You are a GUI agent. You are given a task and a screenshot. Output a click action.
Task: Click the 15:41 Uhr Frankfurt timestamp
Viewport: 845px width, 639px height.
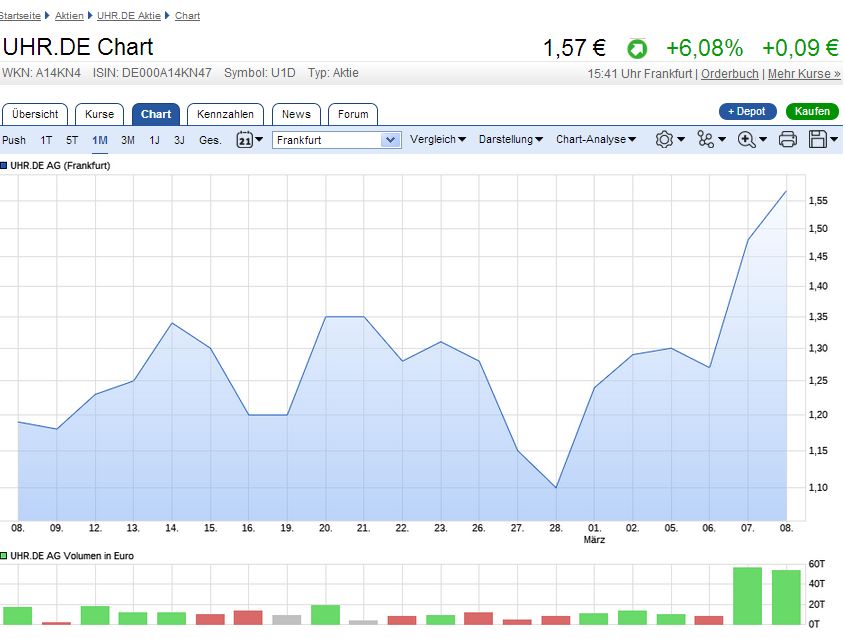640,74
